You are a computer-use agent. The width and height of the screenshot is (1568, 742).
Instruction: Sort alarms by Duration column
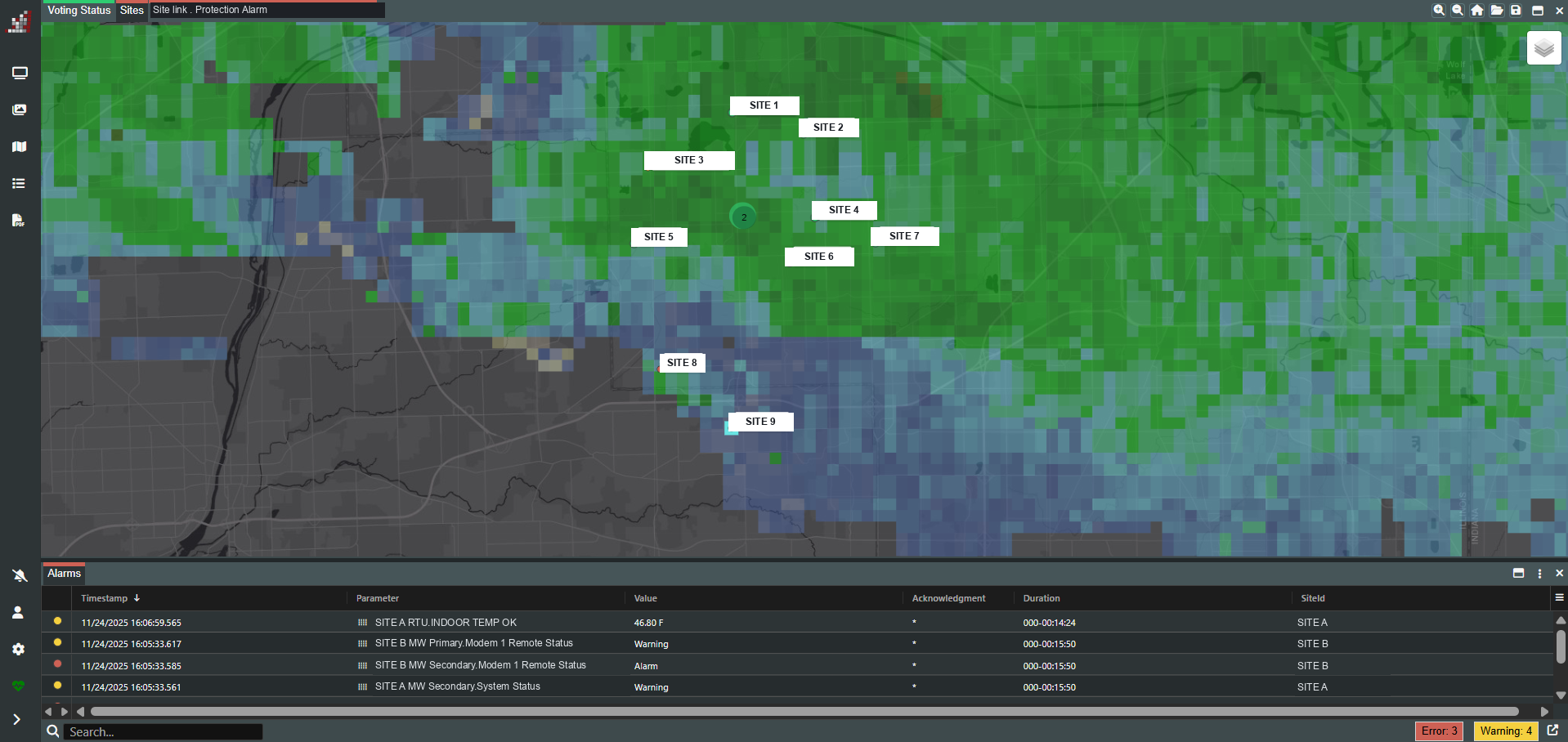click(x=1042, y=598)
